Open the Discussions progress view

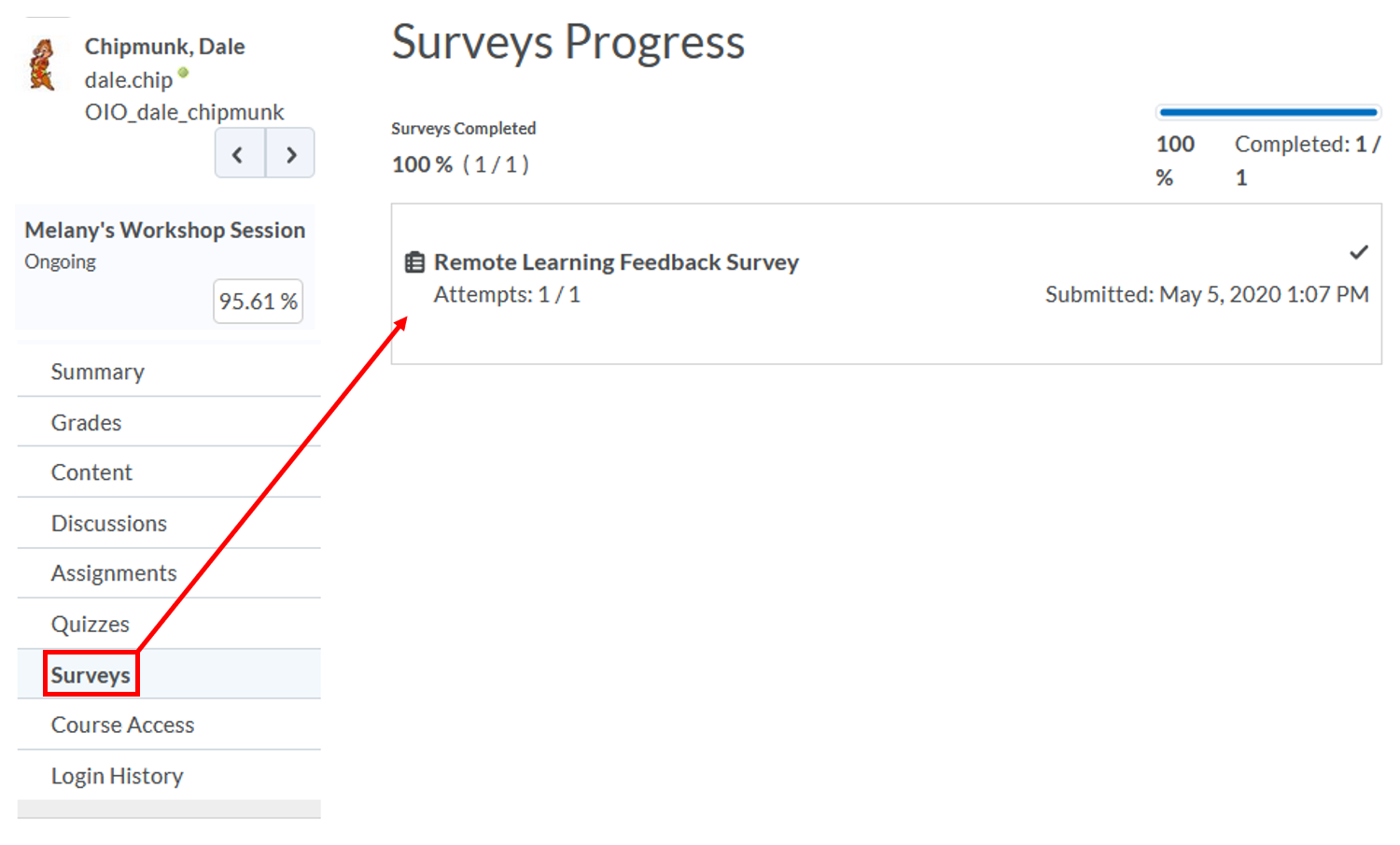(109, 523)
